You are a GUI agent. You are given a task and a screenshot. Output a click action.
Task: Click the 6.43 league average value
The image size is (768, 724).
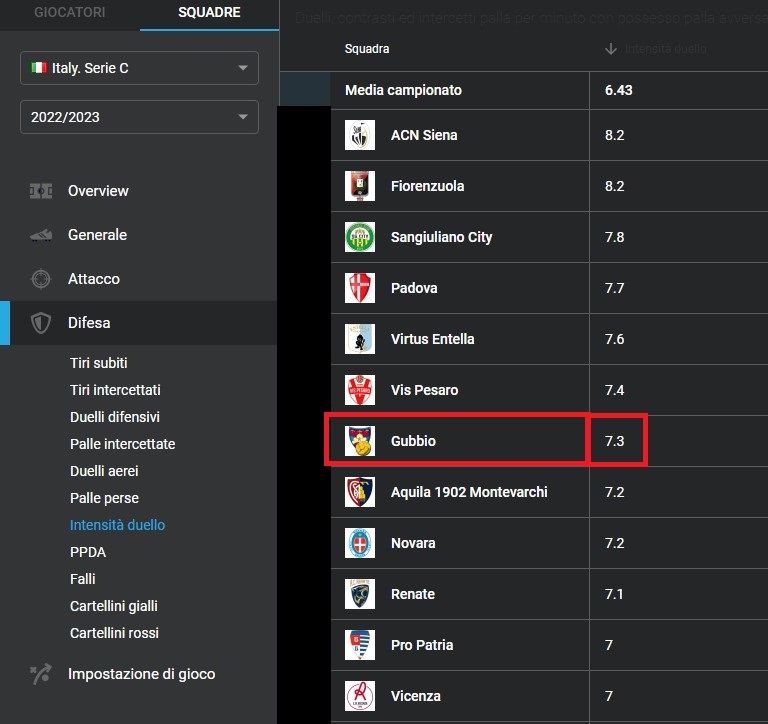(619, 90)
